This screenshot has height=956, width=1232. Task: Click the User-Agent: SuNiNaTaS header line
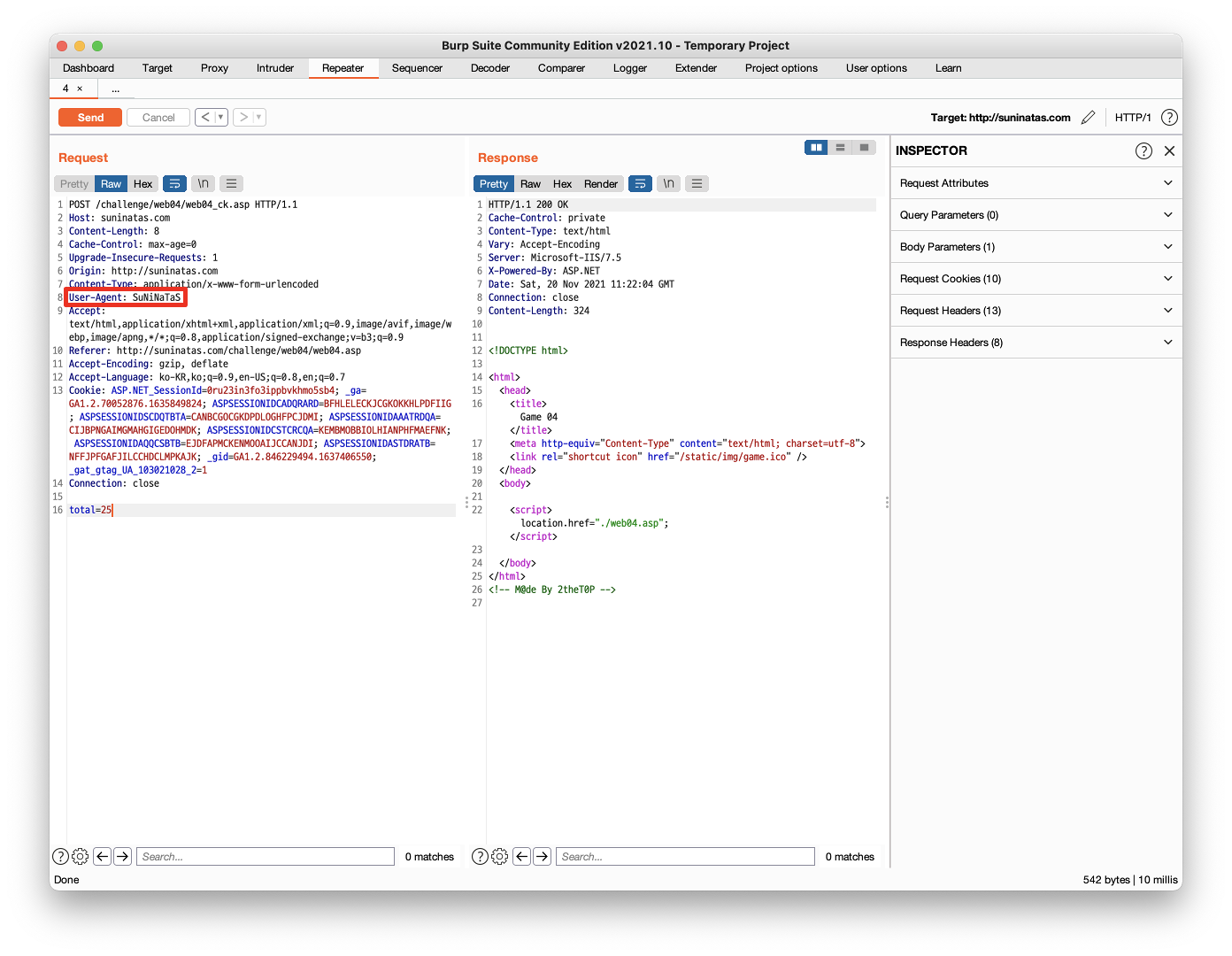(125, 297)
